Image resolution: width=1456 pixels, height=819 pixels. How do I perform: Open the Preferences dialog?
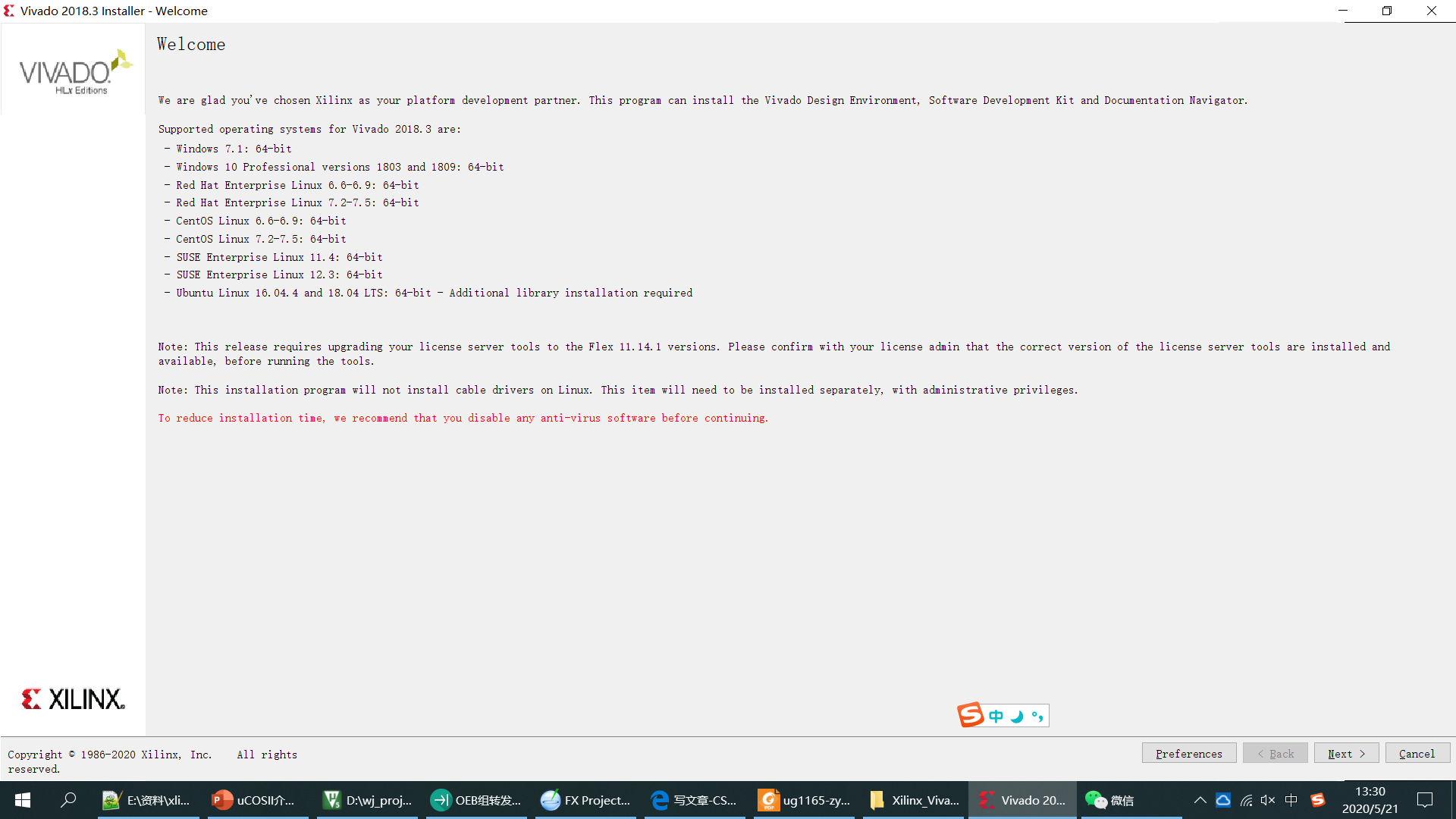point(1189,753)
